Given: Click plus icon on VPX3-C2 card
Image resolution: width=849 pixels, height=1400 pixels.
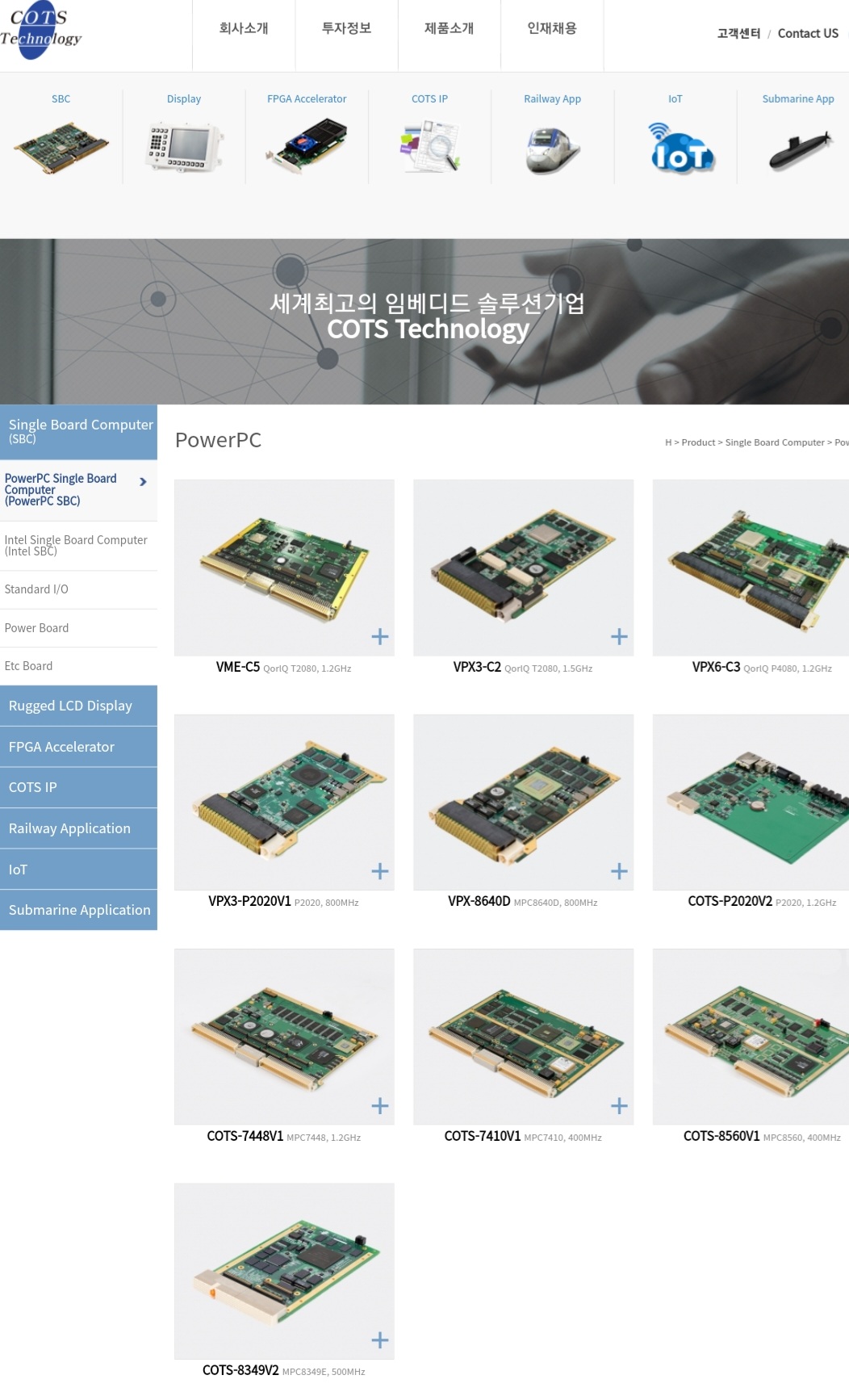Looking at the screenshot, I should [x=619, y=636].
